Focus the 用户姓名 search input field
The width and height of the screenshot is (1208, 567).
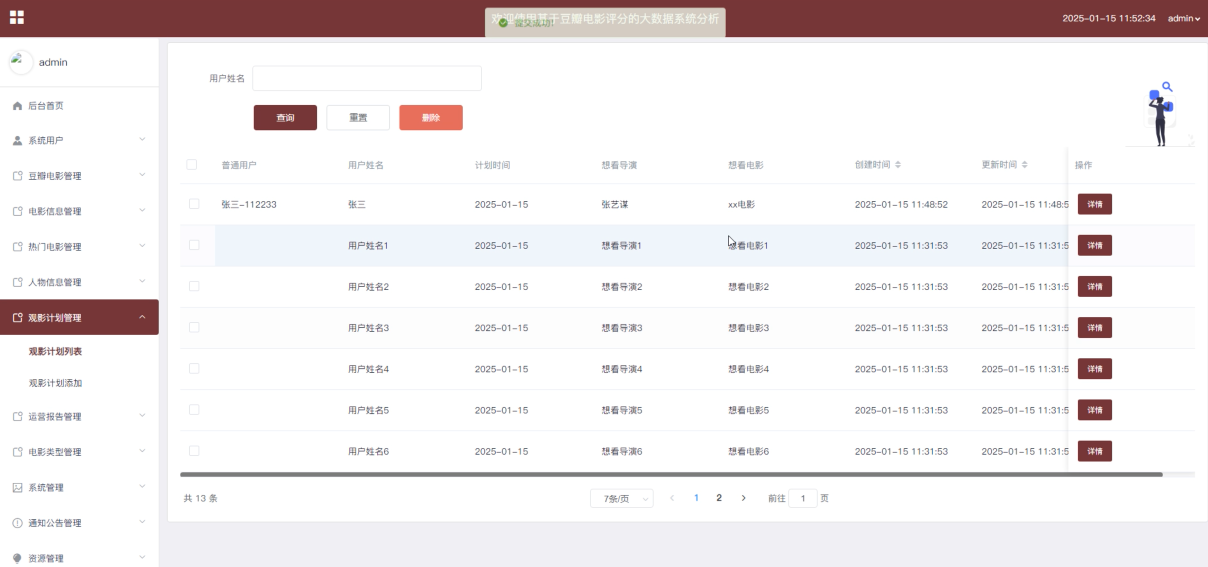coord(367,78)
